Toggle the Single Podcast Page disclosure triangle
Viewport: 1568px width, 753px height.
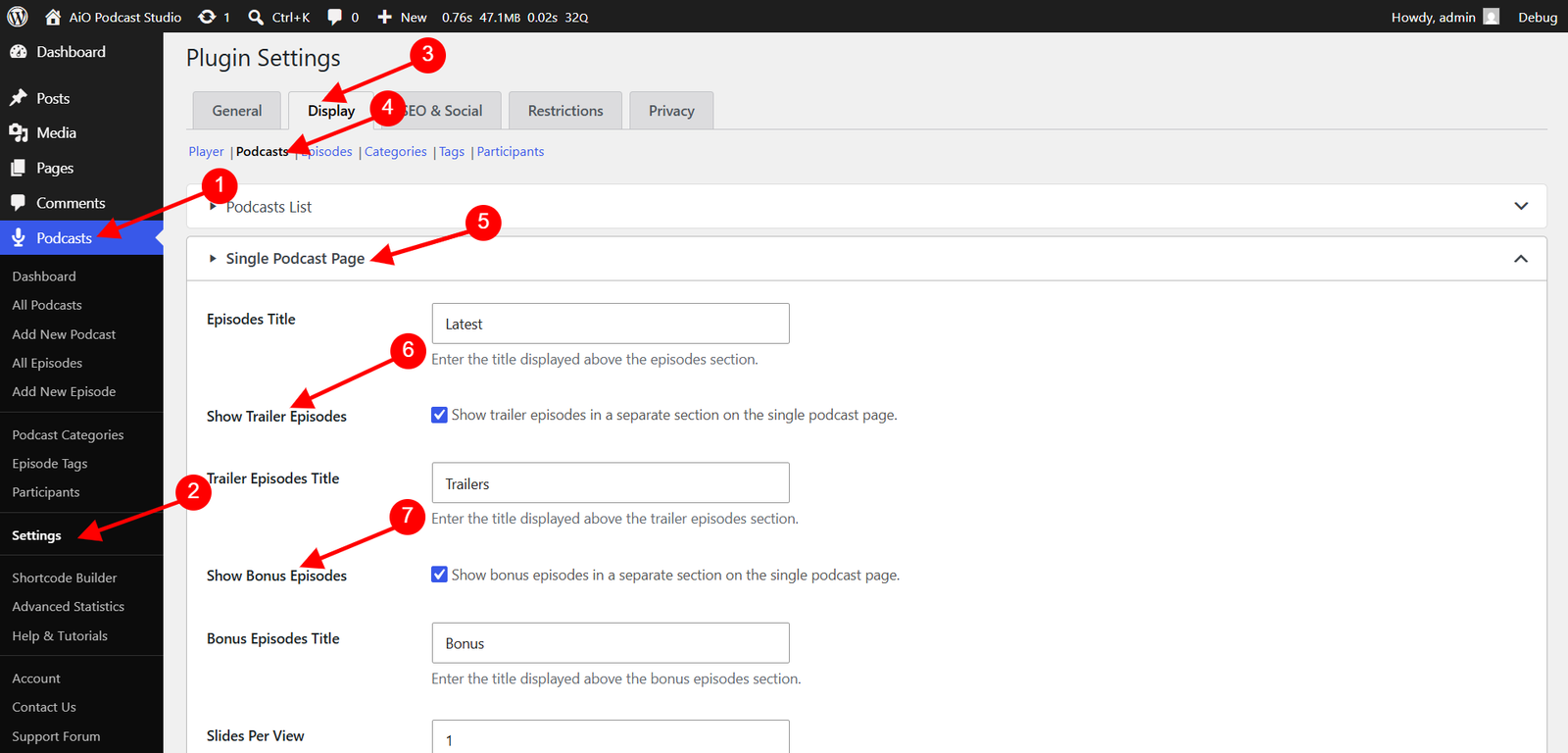coord(213,259)
